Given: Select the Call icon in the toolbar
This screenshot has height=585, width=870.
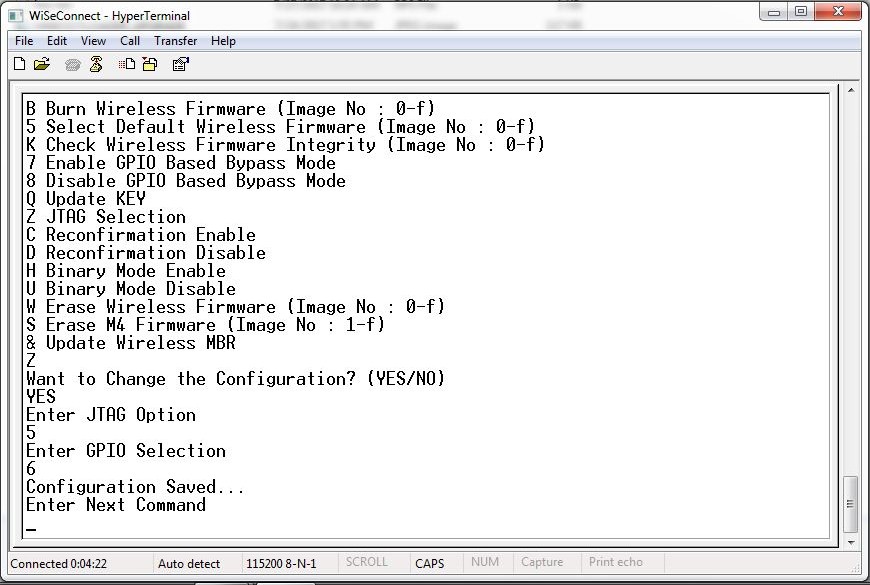Looking at the screenshot, I should 71,63.
